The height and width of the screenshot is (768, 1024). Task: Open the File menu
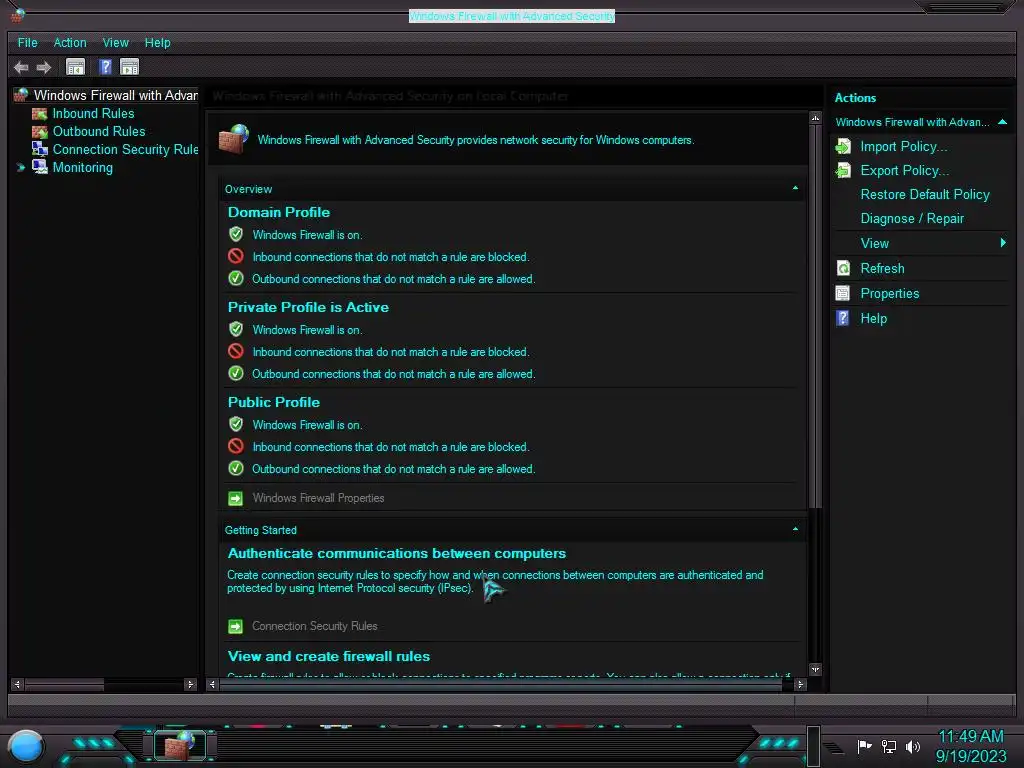(x=27, y=42)
